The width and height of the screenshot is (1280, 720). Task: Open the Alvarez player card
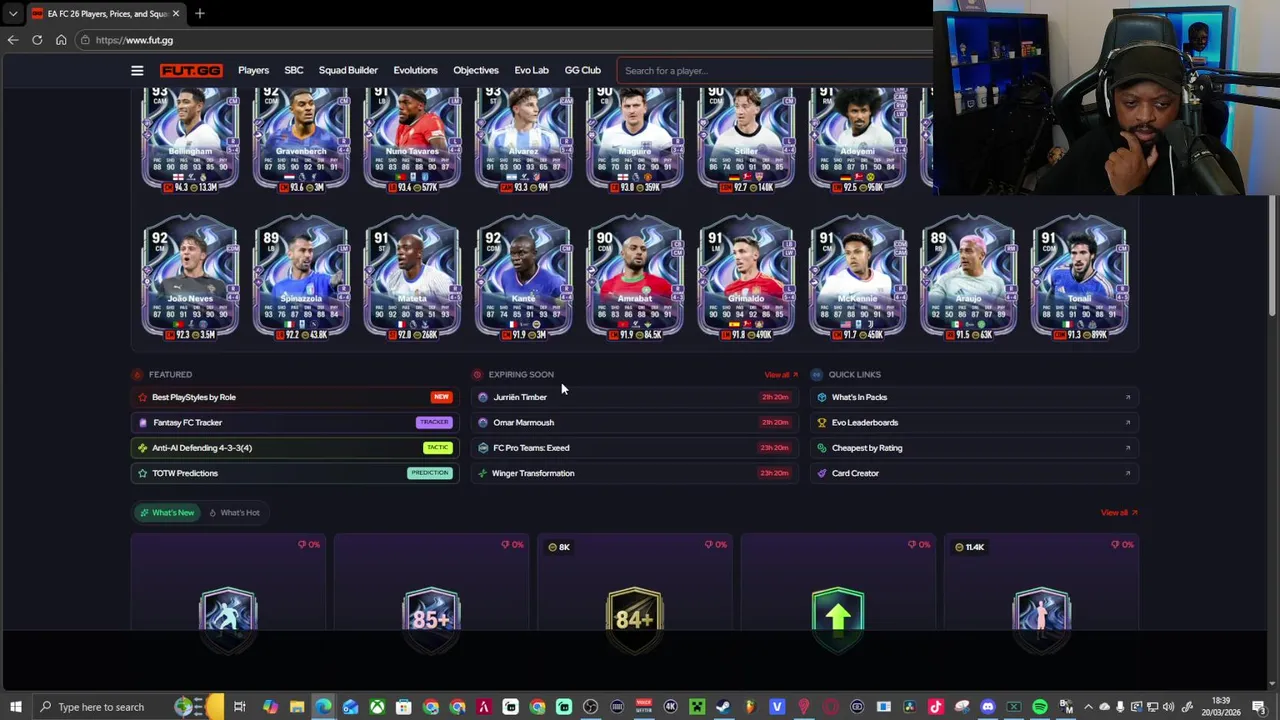tap(523, 140)
